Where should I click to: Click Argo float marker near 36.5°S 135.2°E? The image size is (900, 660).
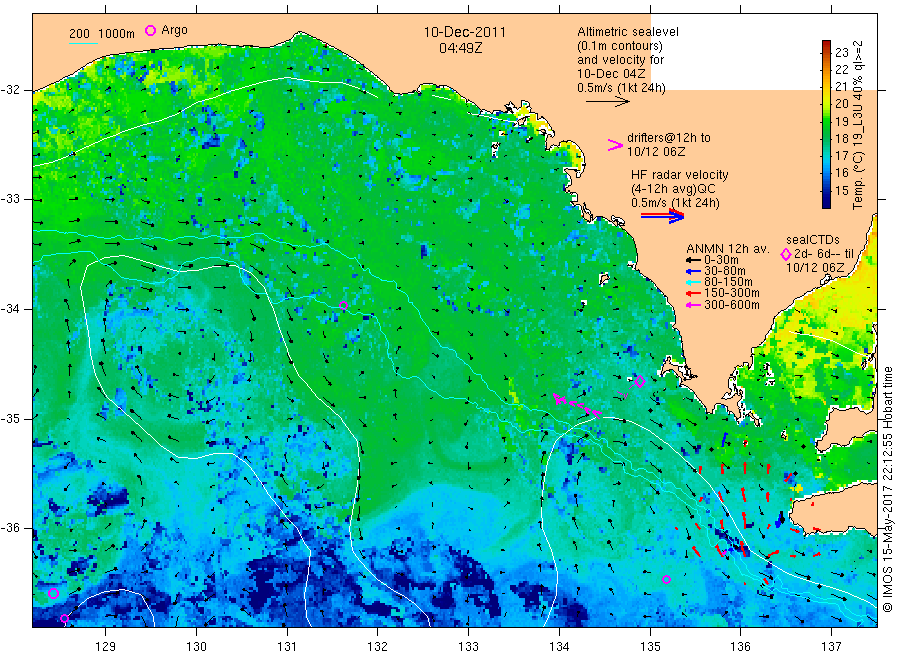[x=666, y=580]
